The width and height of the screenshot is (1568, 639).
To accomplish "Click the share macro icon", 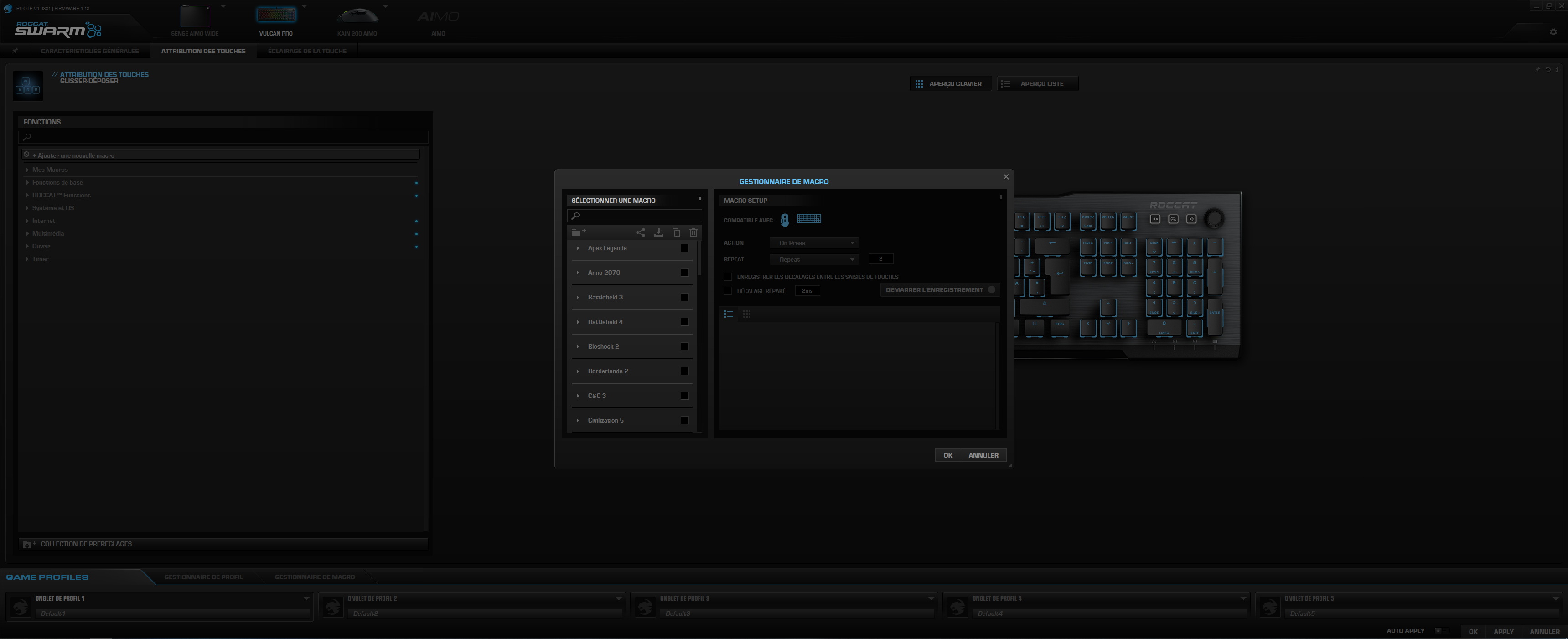I will coord(640,232).
